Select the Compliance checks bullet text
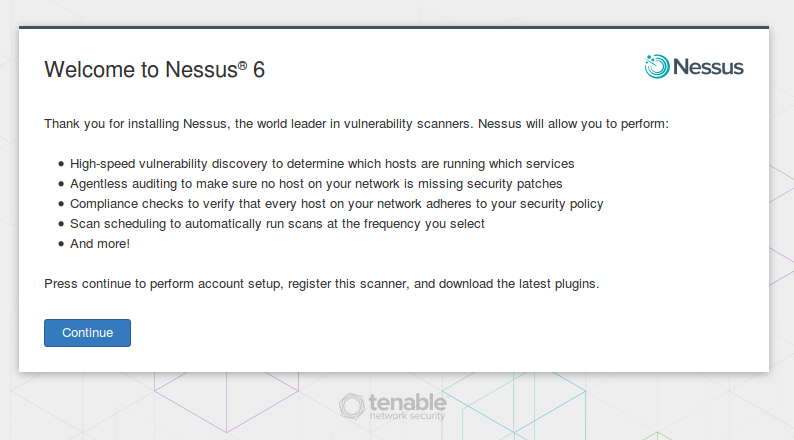The width and height of the screenshot is (794, 440). point(337,204)
